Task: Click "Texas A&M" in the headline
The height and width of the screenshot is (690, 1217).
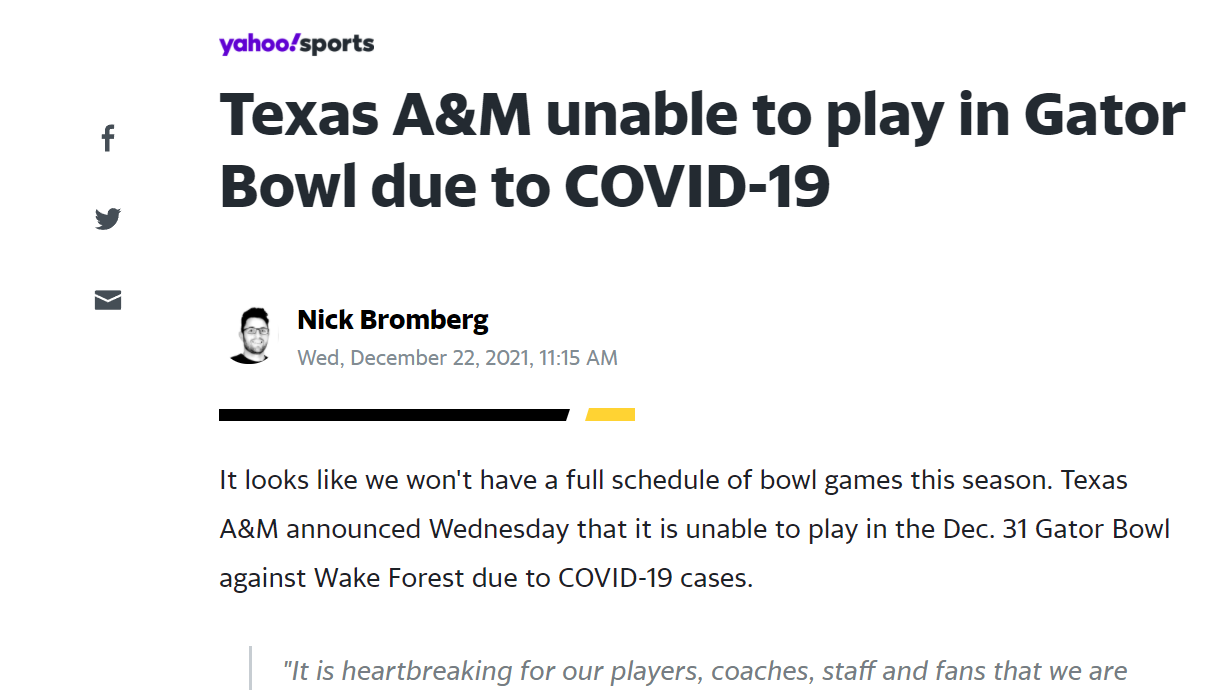Action: coord(376,116)
